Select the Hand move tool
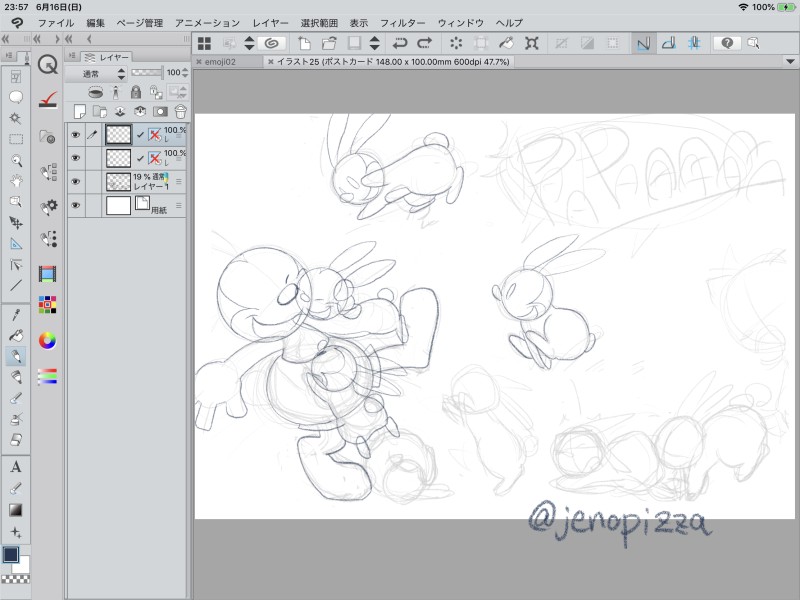 click(16, 181)
